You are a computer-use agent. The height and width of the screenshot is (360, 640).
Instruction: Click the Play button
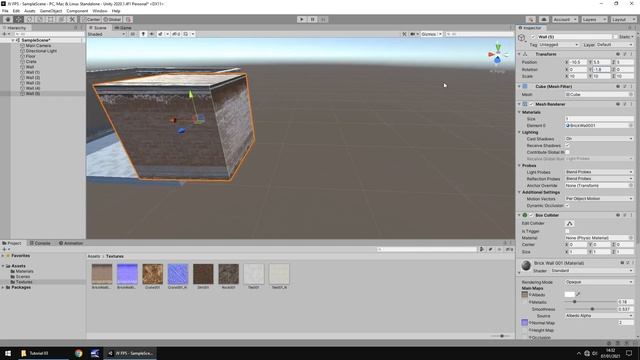pos(302,19)
